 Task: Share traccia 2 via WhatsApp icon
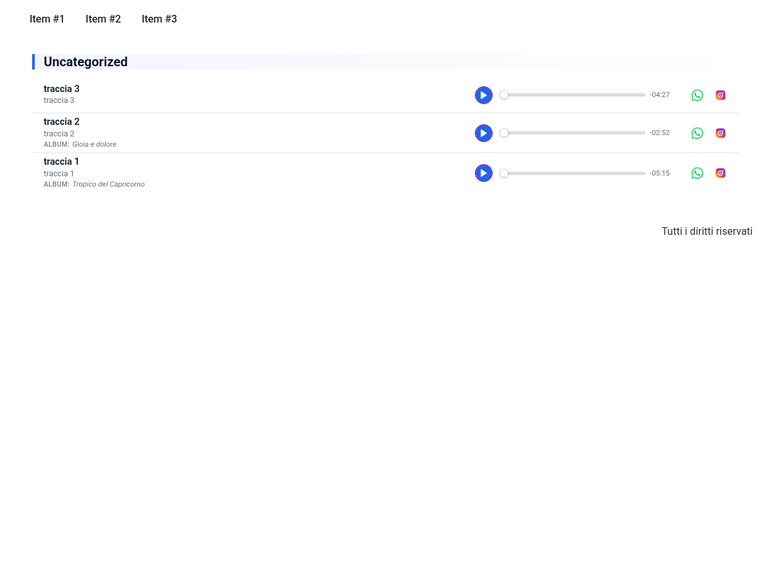697,133
